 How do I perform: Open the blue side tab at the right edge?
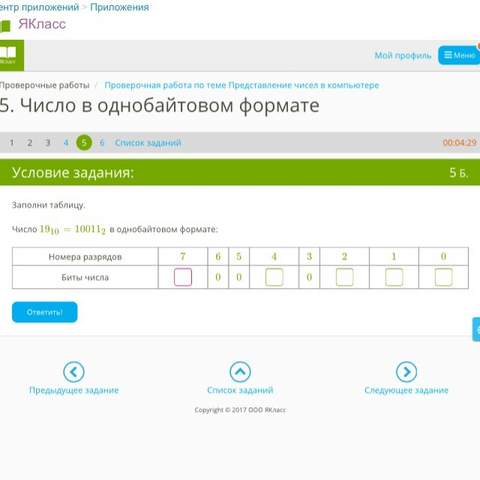point(476,329)
